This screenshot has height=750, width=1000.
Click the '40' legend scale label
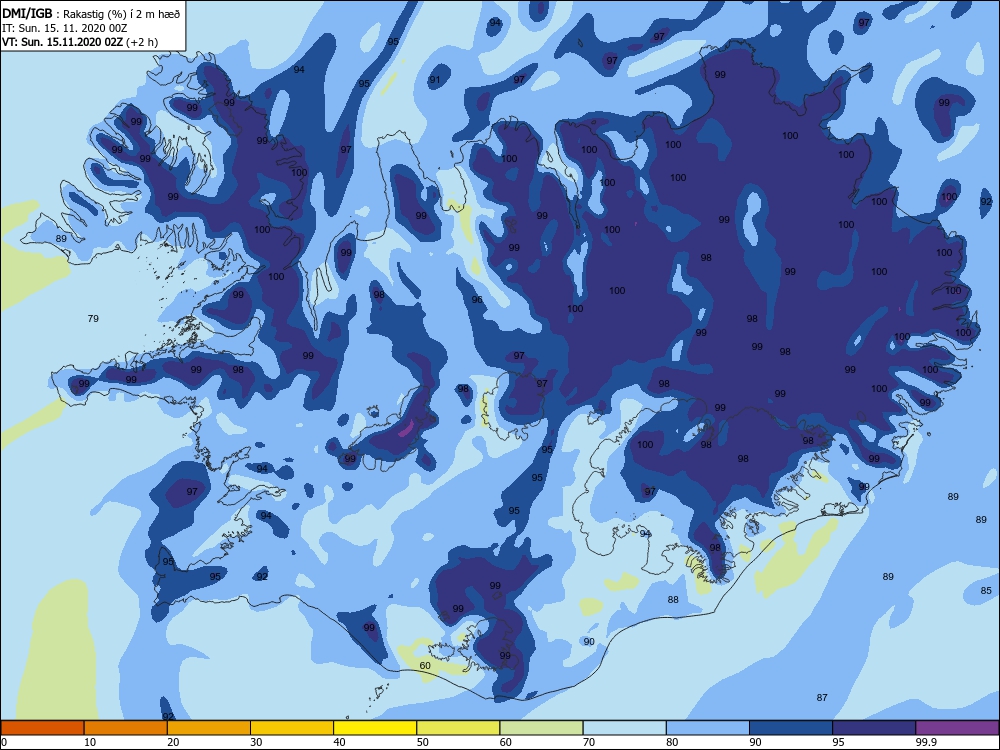(339, 742)
